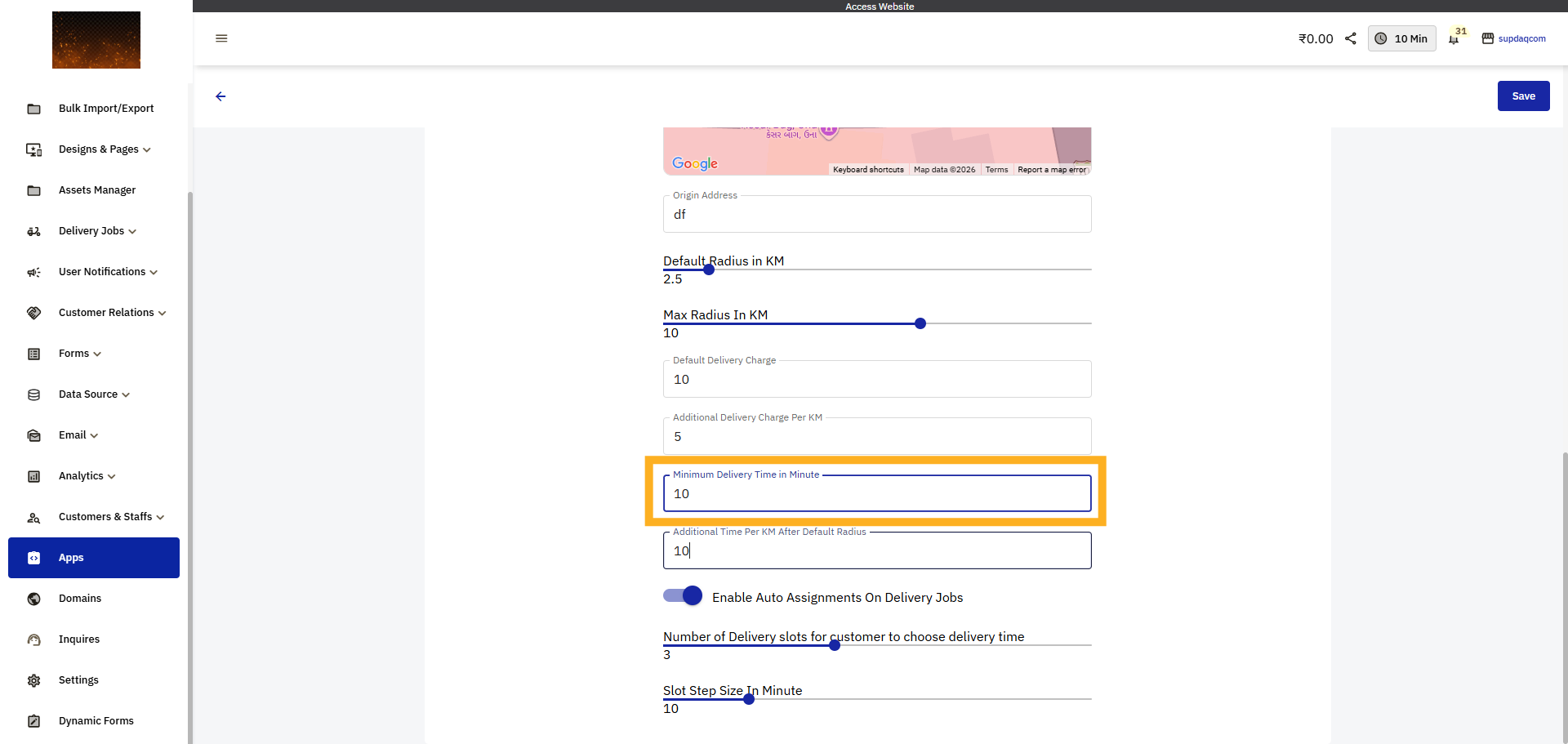
Task: Click the Data Source database icon
Action: point(33,394)
